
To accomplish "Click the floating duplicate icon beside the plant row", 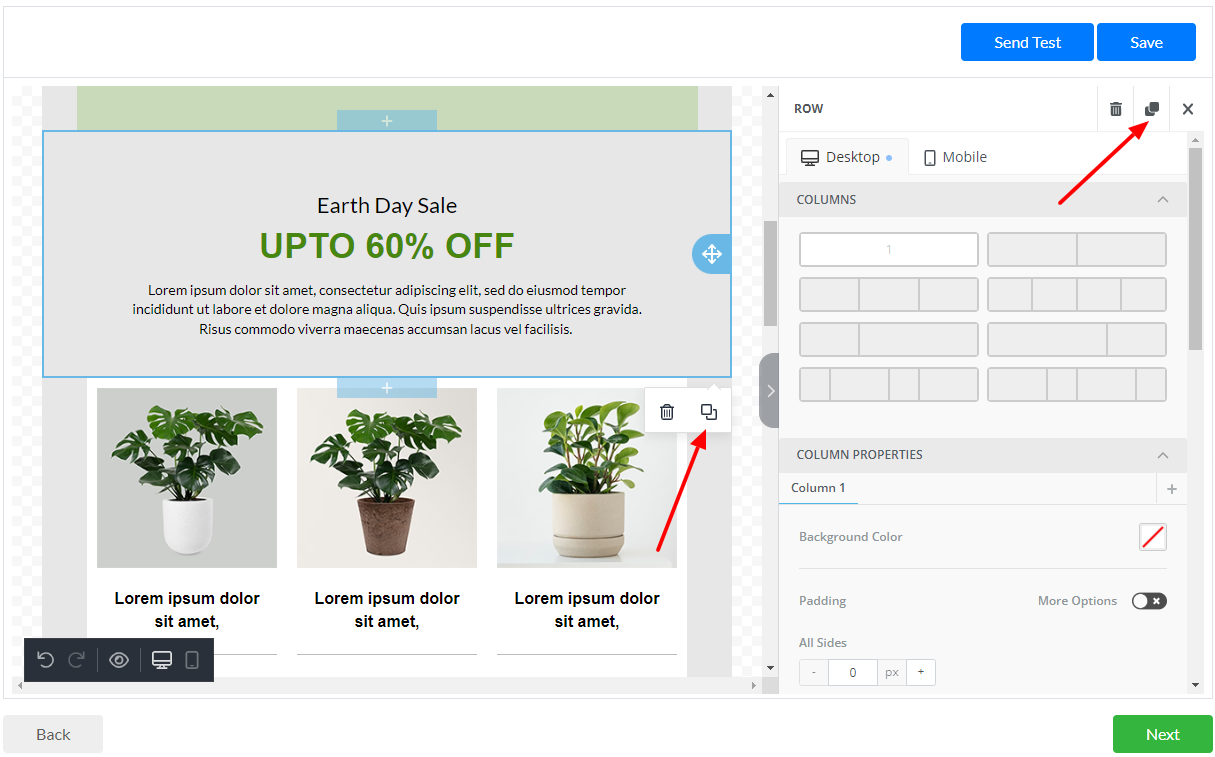I will pos(709,411).
